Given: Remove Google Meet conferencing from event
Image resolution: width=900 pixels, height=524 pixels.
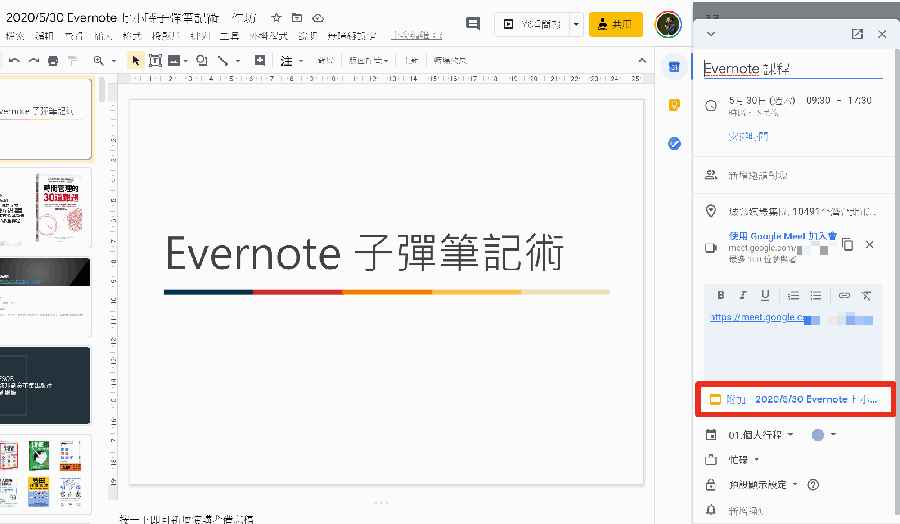Looking at the screenshot, I should coord(870,244).
